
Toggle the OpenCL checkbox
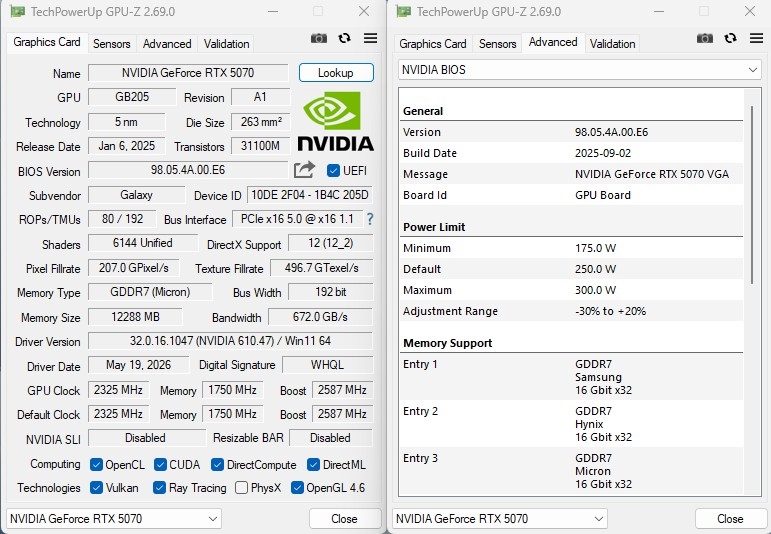pos(96,465)
